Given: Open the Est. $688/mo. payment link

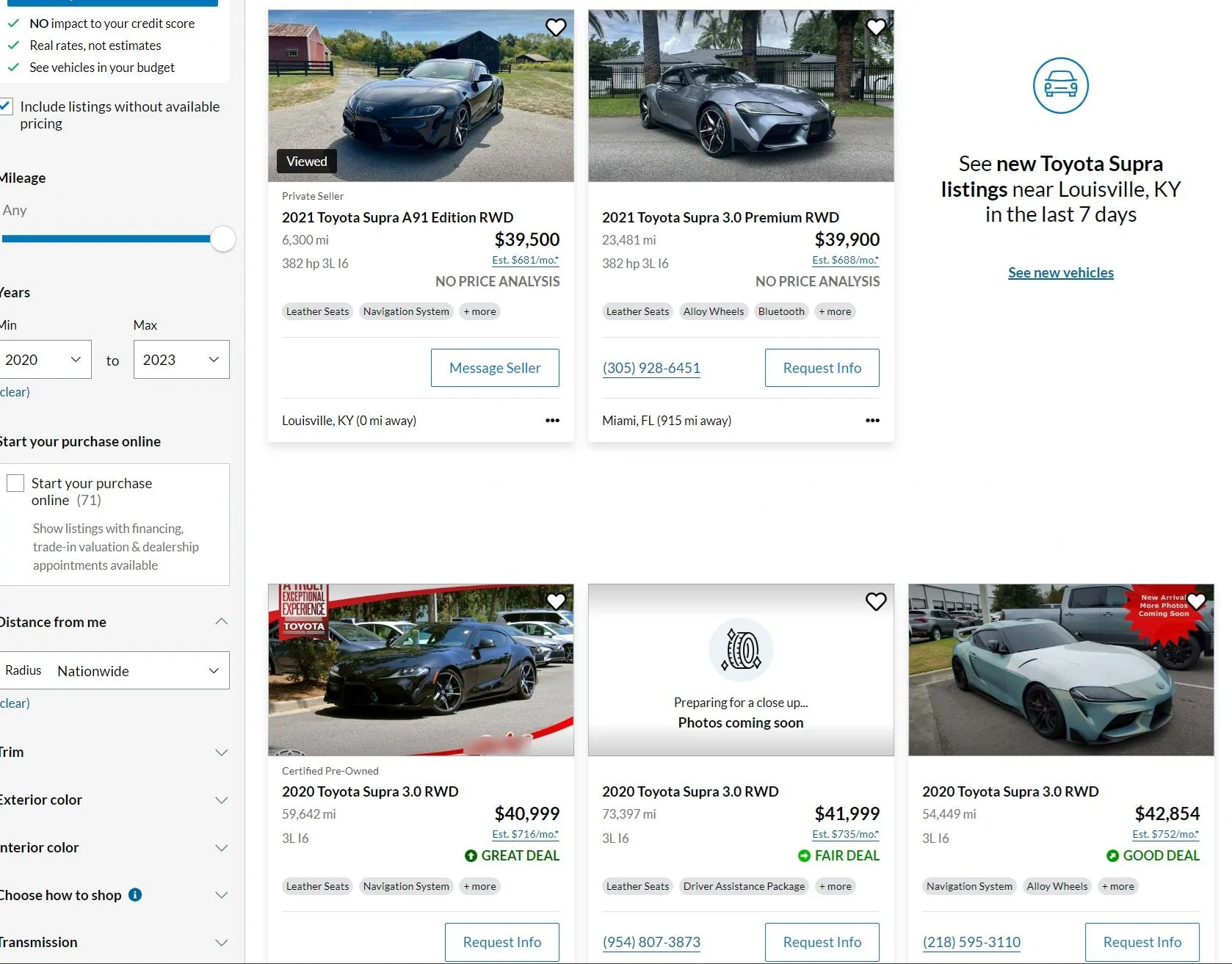Looking at the screenshot, I should 846,260.
